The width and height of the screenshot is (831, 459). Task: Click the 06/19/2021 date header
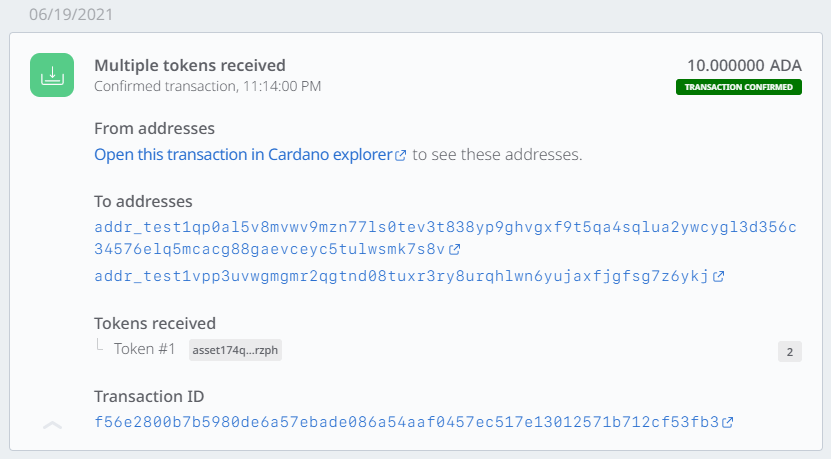tap(71, 16)
